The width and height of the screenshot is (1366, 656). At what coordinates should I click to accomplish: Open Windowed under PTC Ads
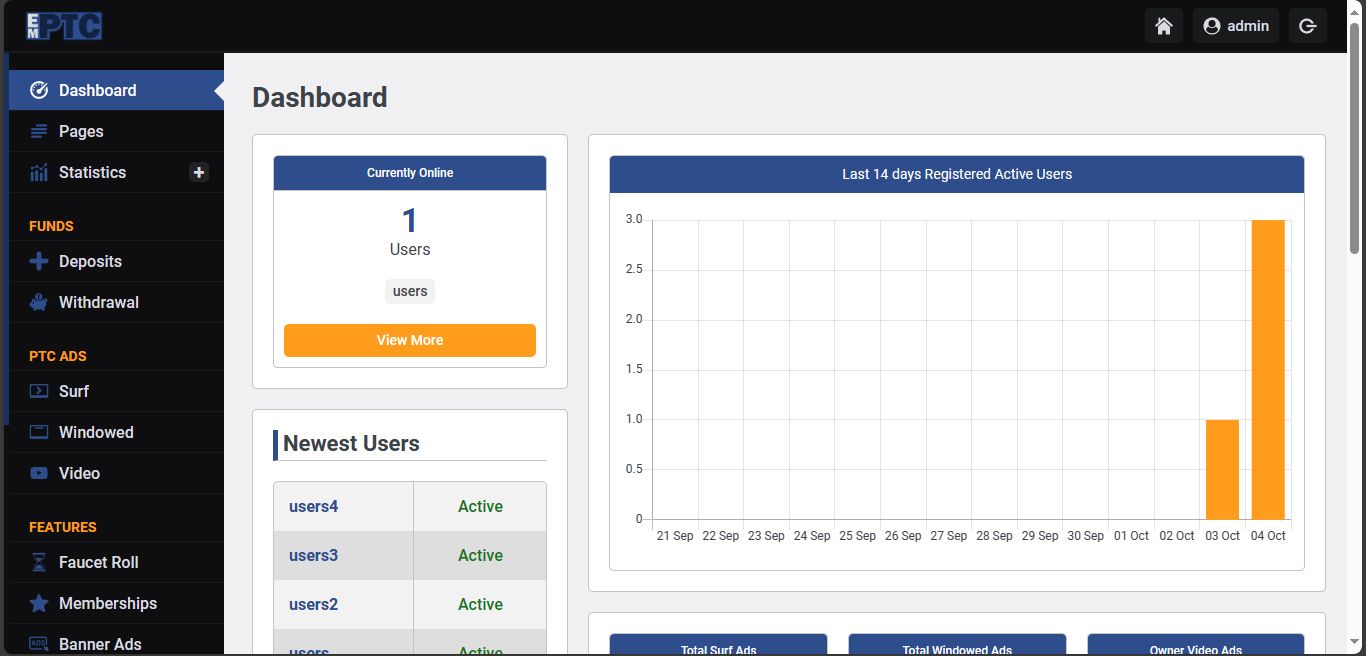(x=116, y=432)
